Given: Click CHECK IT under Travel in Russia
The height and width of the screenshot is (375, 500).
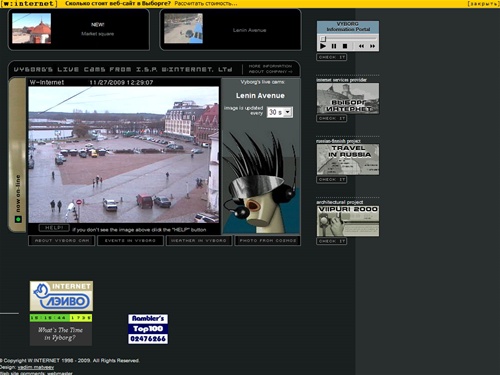Looking at the screenshot, I should click(x=332, y=180).
